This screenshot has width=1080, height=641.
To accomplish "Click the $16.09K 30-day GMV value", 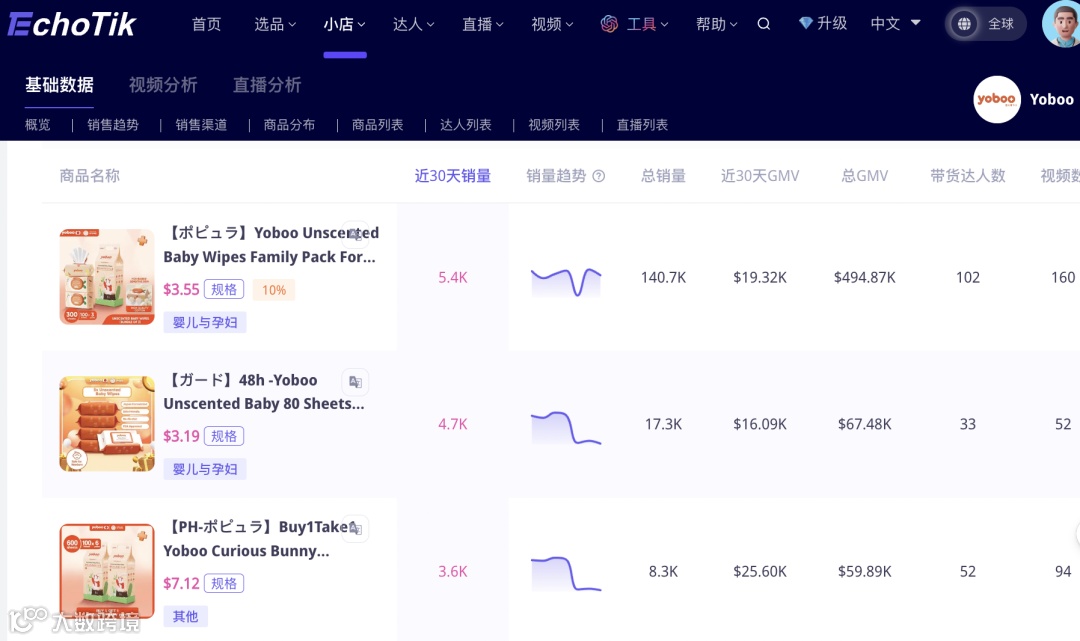I will pyautogui.click(x=760, y=424).
